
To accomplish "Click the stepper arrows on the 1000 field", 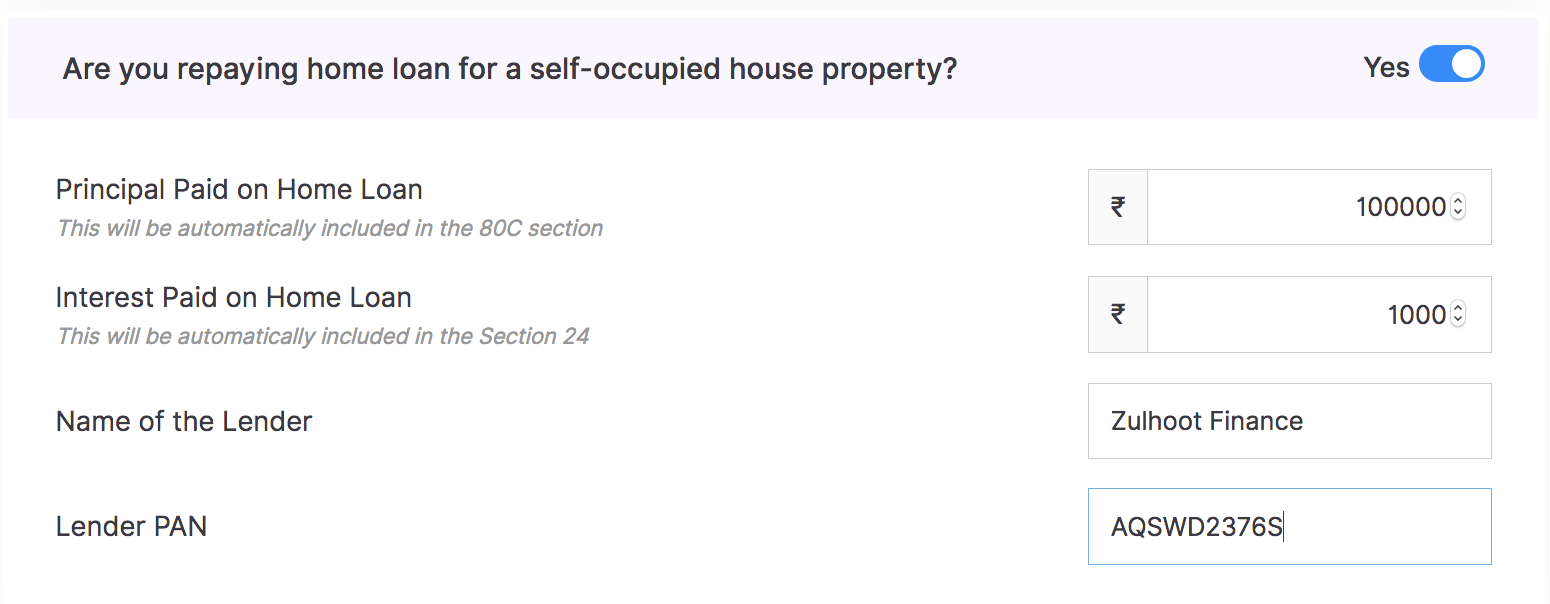I will point(1458,314).
